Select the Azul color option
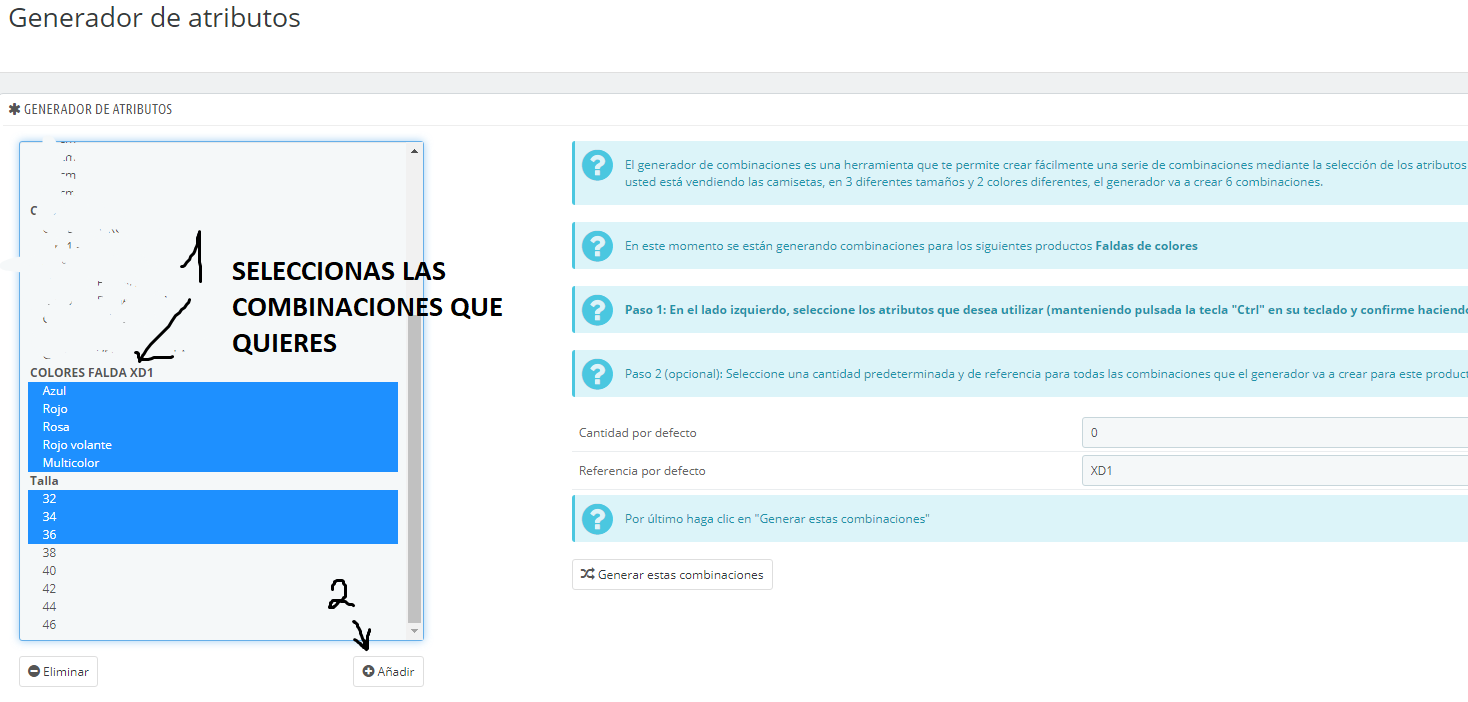Image resolution: width=1468 pixels, height=702 pixels. tap(213, 391)
